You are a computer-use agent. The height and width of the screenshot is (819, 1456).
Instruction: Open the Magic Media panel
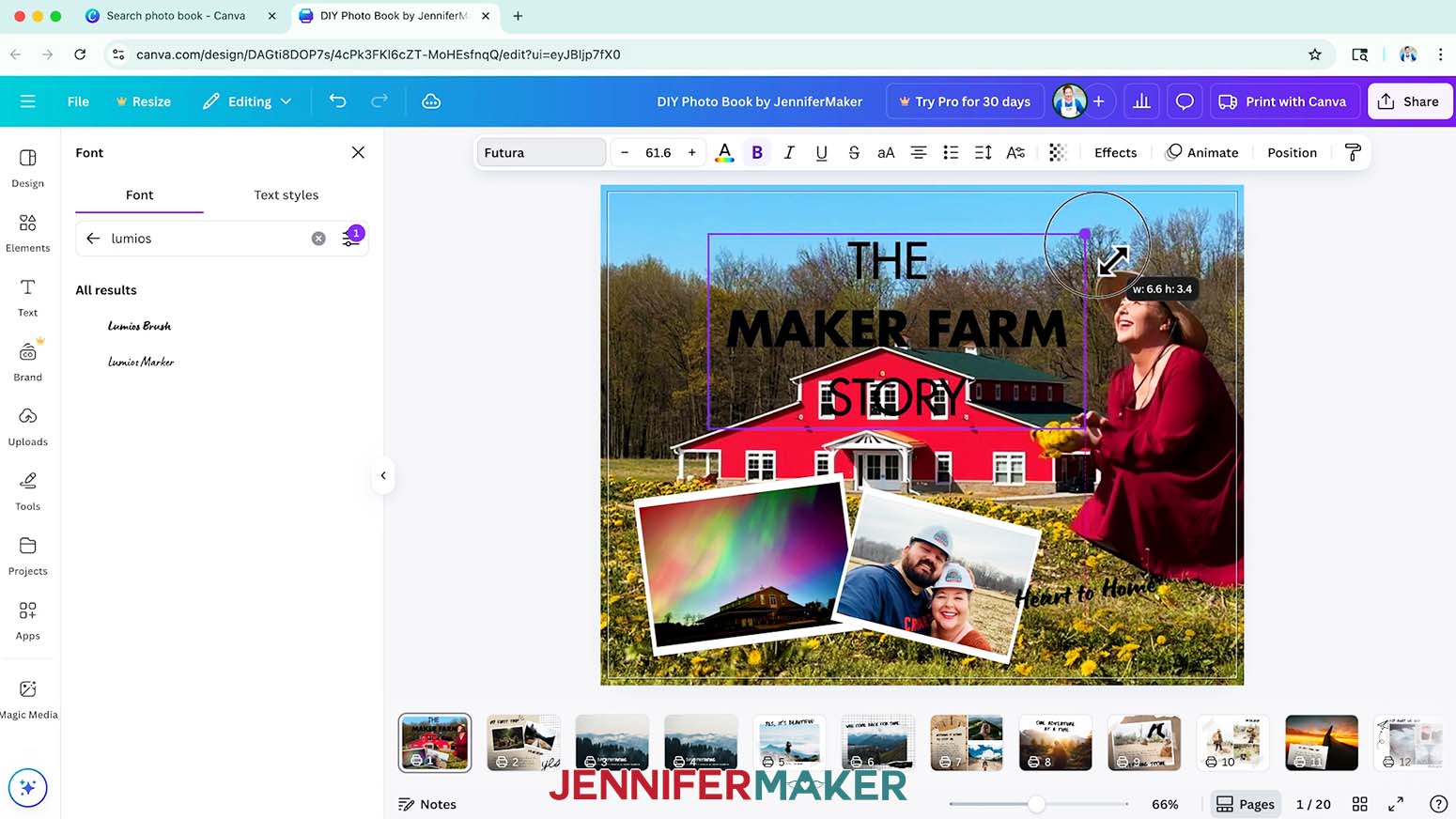28,700
